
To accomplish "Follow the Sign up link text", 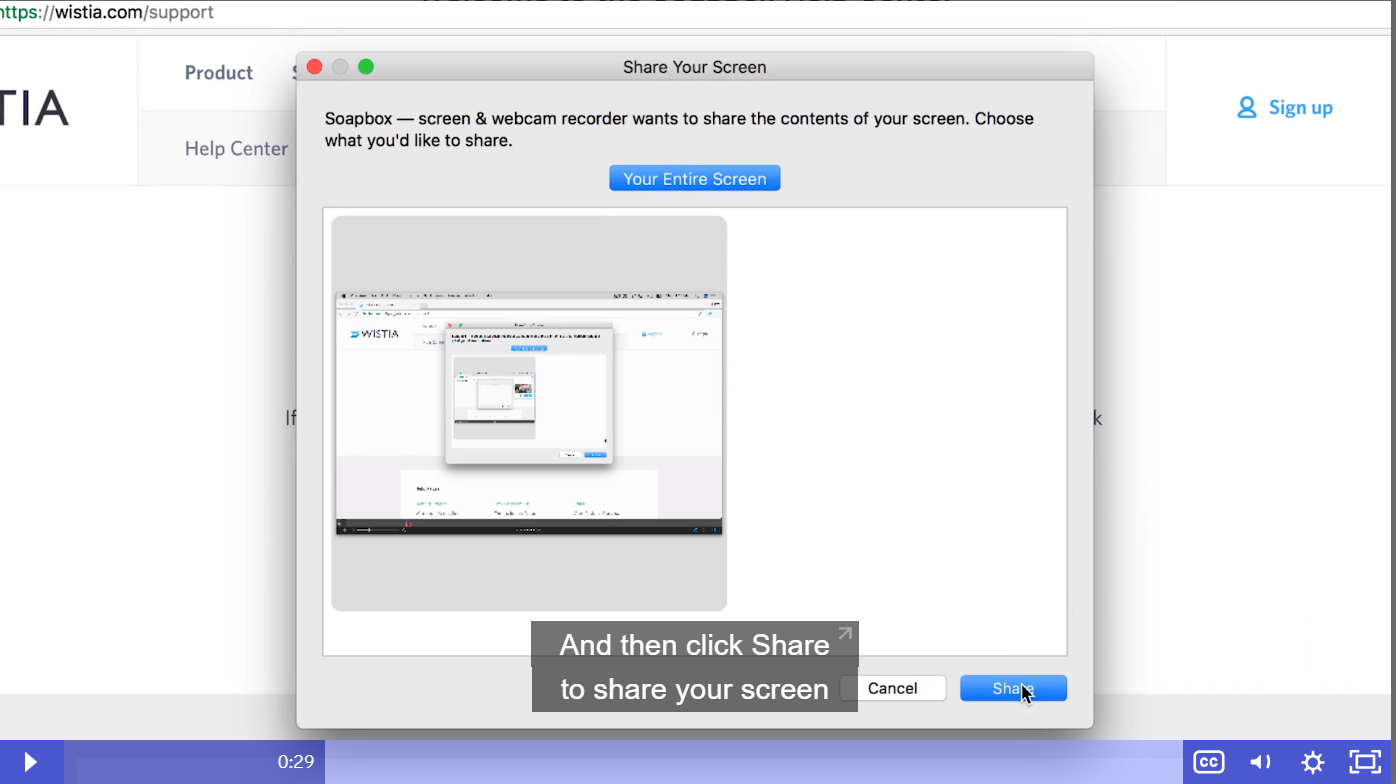I will [x=1300, y=108].
